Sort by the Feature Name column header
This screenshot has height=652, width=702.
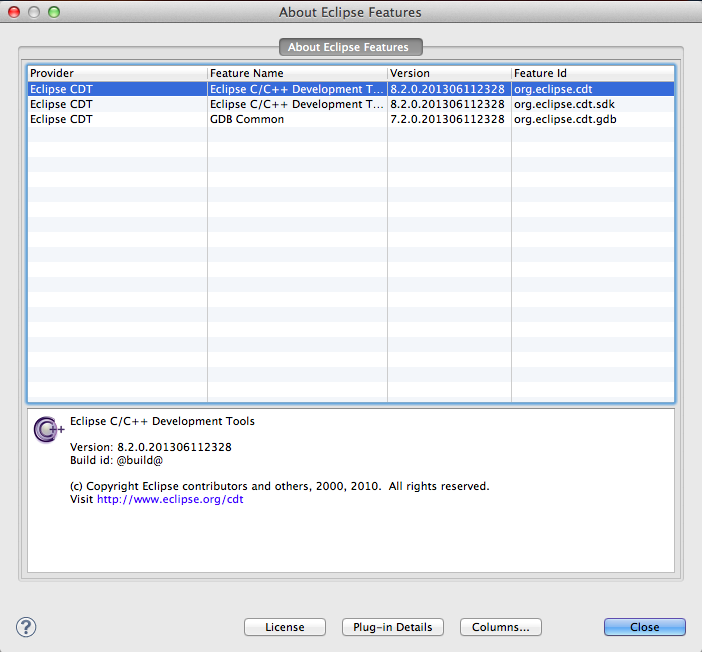[296, 73]
